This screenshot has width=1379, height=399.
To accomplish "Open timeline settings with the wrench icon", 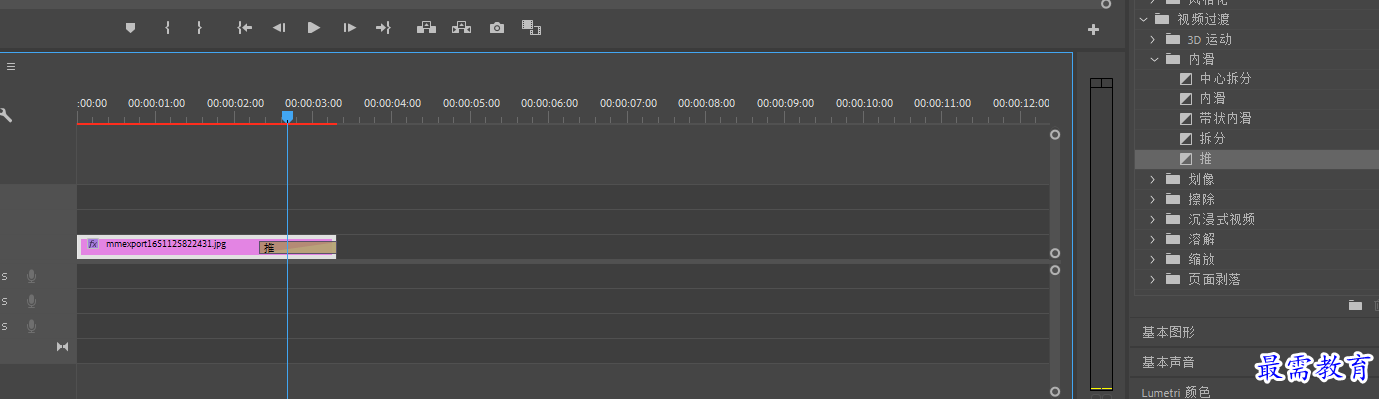I will [x=6, y=115].
